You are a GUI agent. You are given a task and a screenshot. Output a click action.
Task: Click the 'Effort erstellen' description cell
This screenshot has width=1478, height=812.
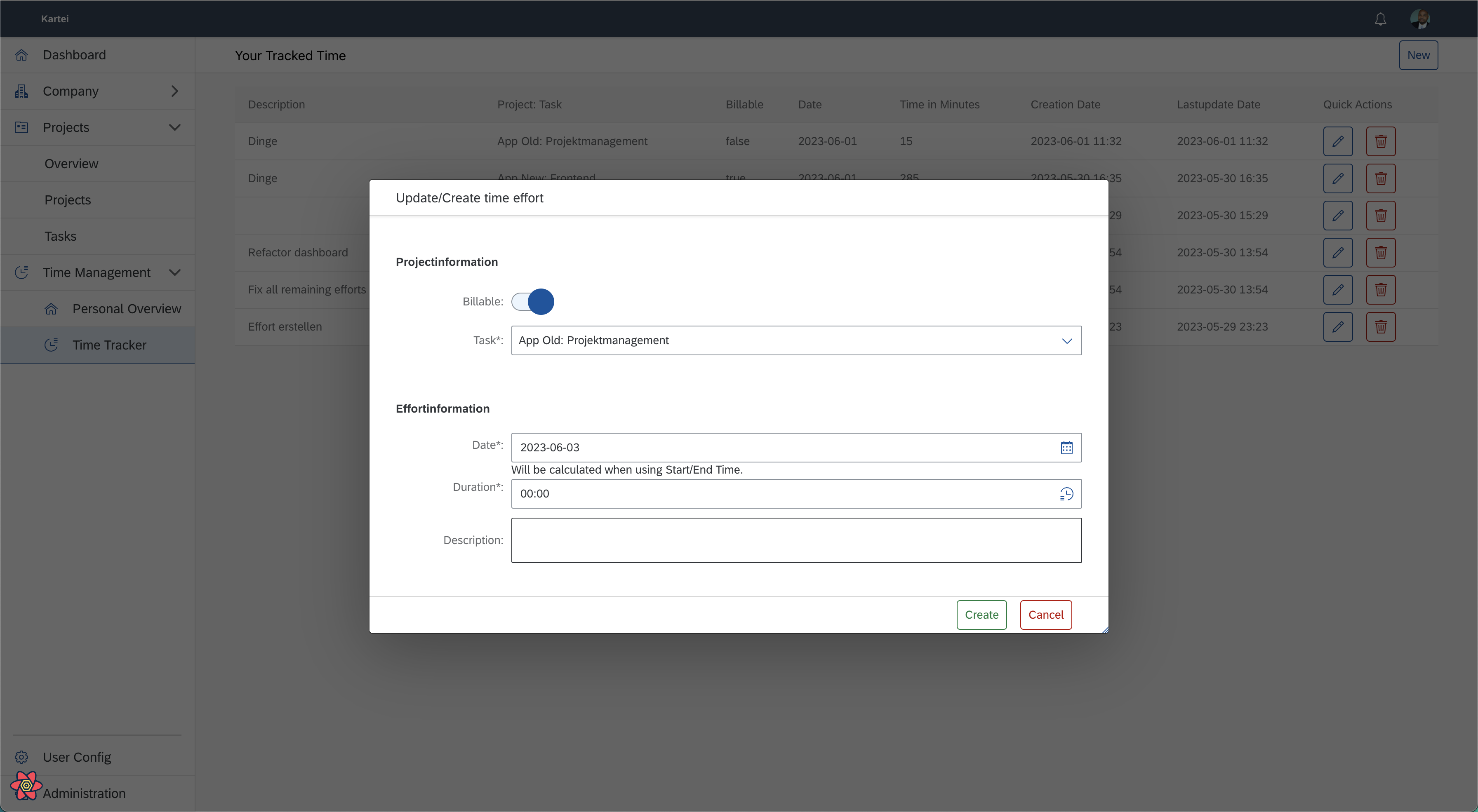click(x=285, y=327)
